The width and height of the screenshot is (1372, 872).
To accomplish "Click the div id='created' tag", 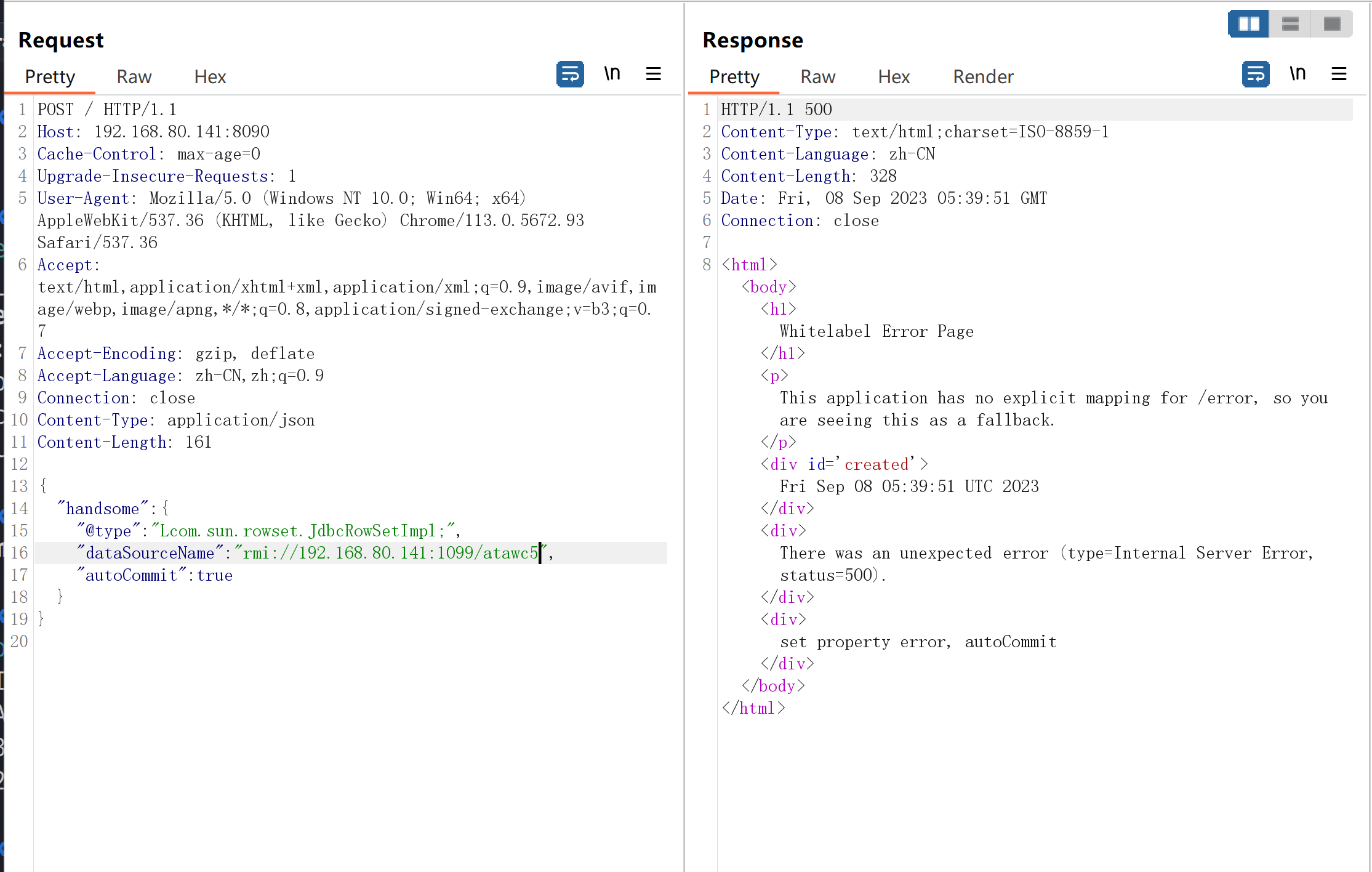I will tap(844, 464).
